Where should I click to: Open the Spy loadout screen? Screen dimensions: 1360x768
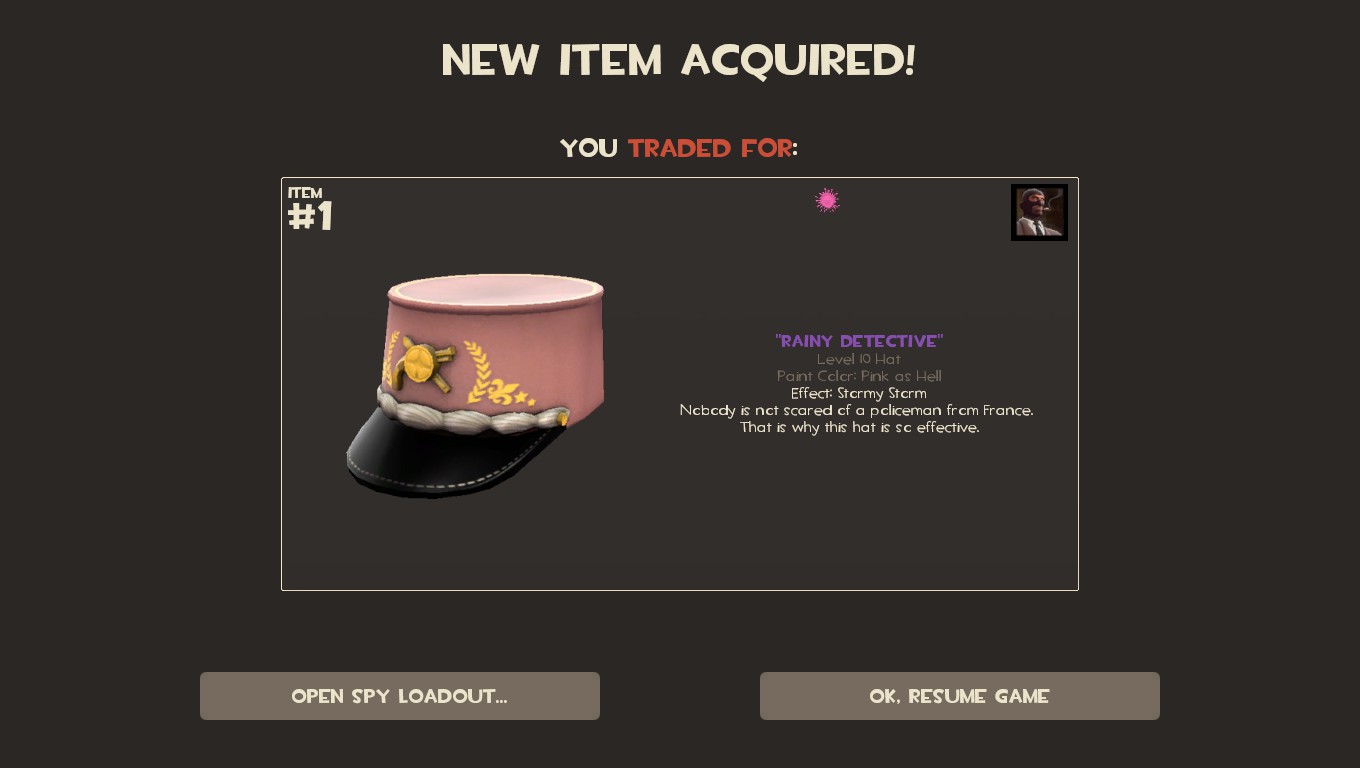[400, 696]
